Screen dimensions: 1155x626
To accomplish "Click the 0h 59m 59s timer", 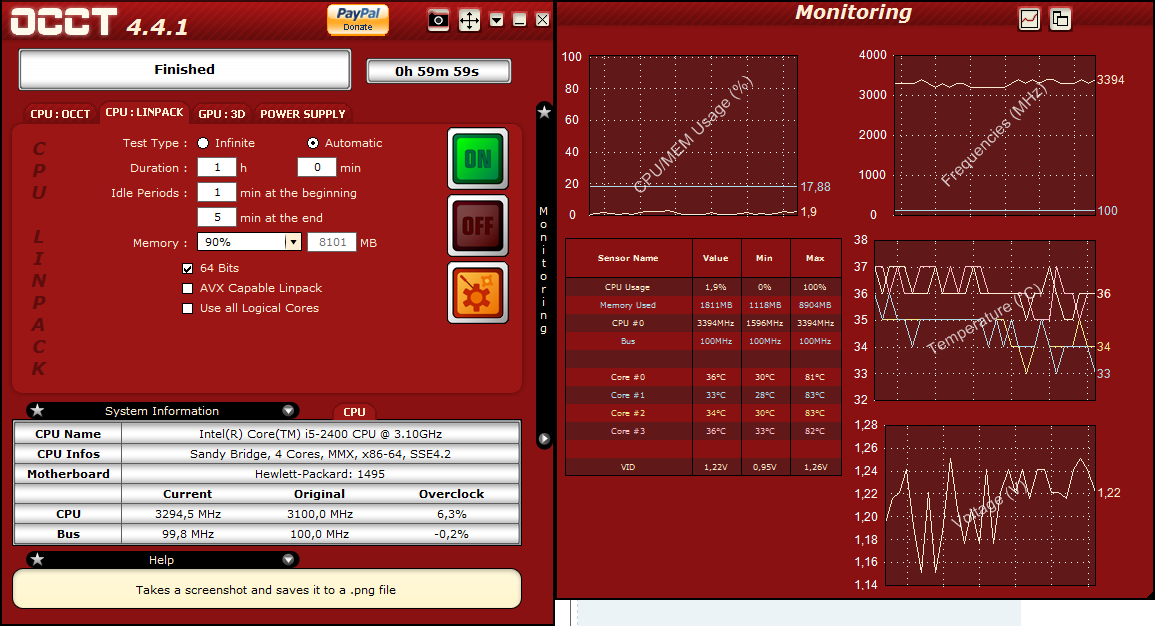I will point(438,71).
